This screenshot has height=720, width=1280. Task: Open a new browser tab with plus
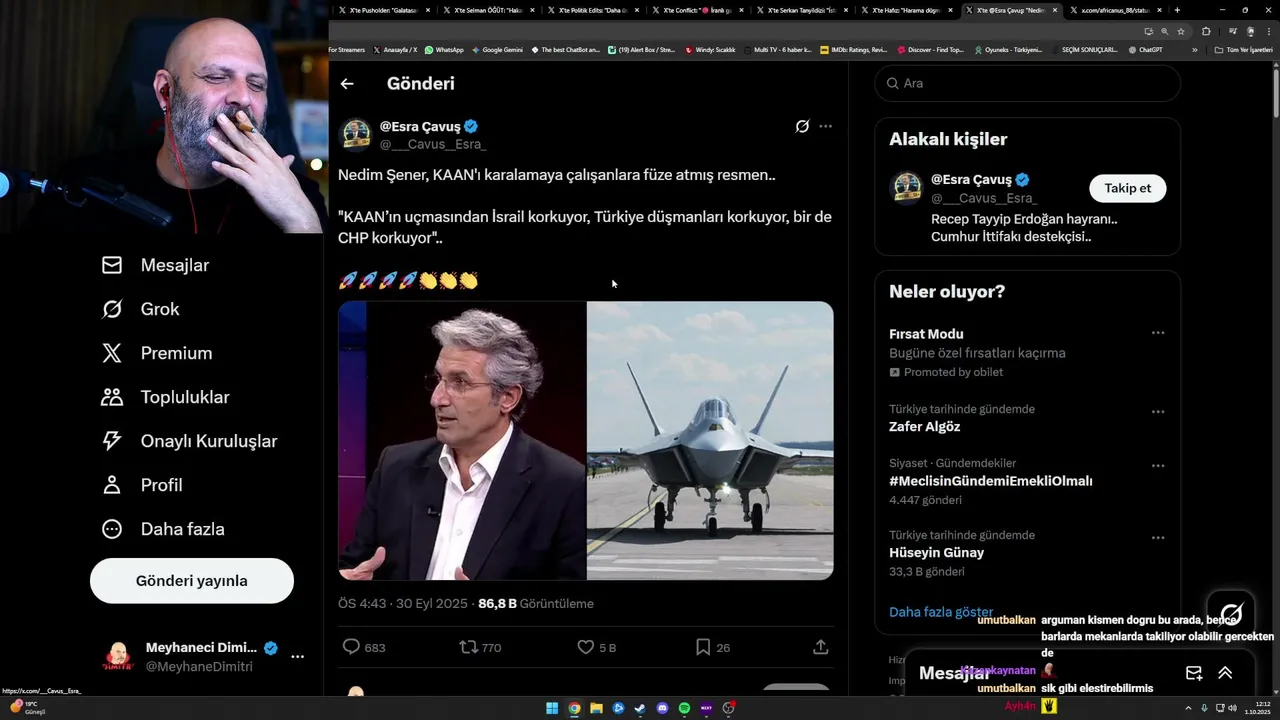(1177, 10)
